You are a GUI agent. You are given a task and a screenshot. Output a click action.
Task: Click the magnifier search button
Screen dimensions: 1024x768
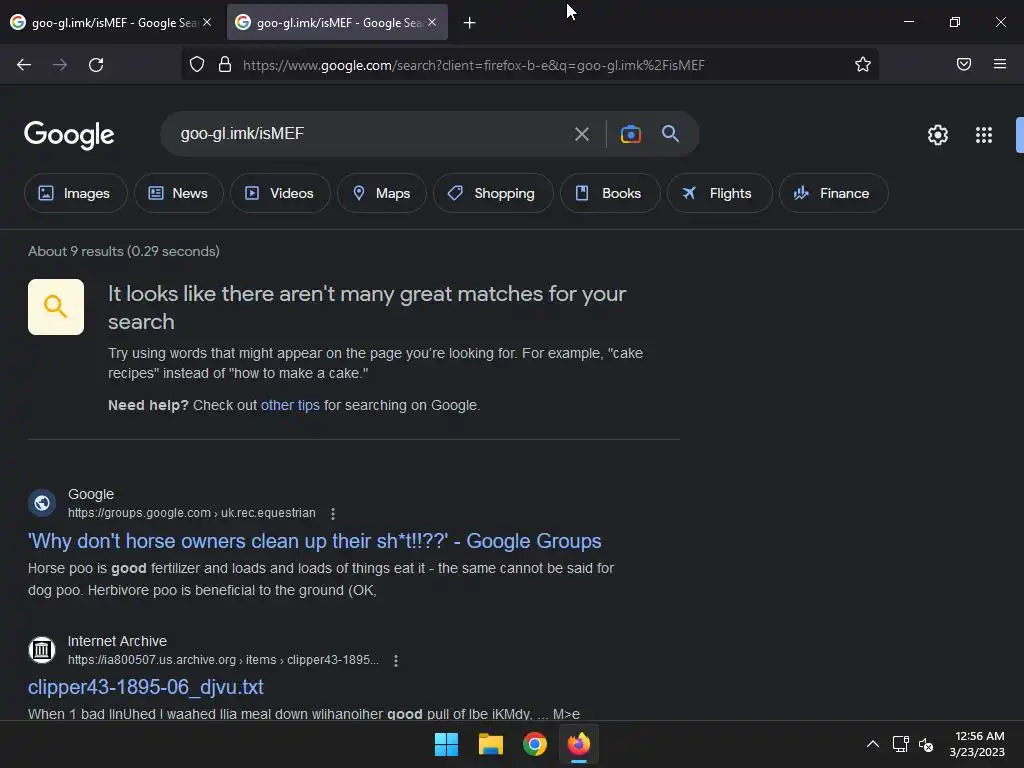671,134
